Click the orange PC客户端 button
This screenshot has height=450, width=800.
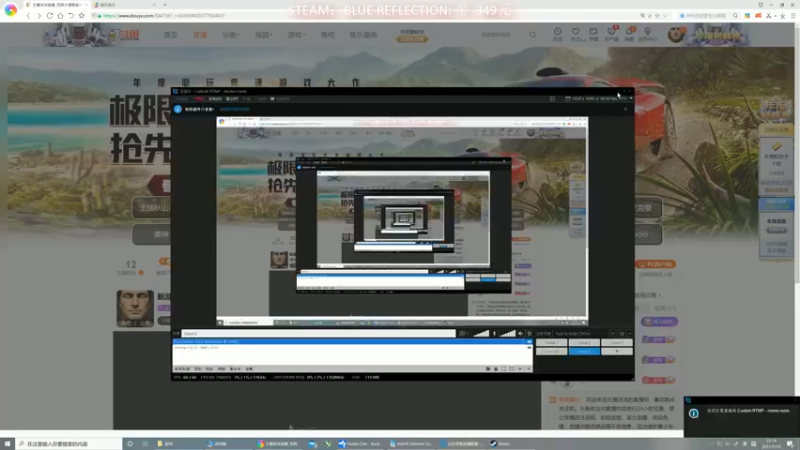pos(656,264)
